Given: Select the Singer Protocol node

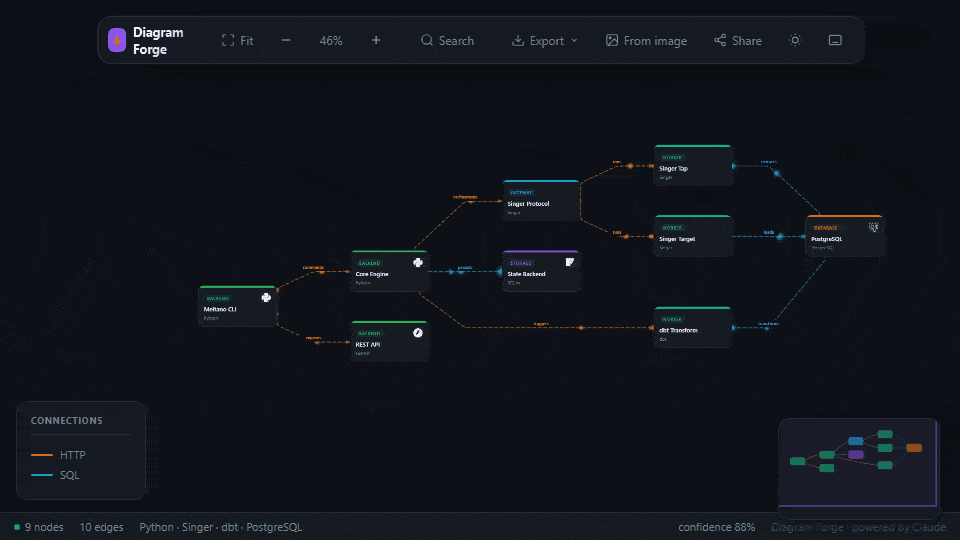Looking at the screenshot, I should pos(541,200).
